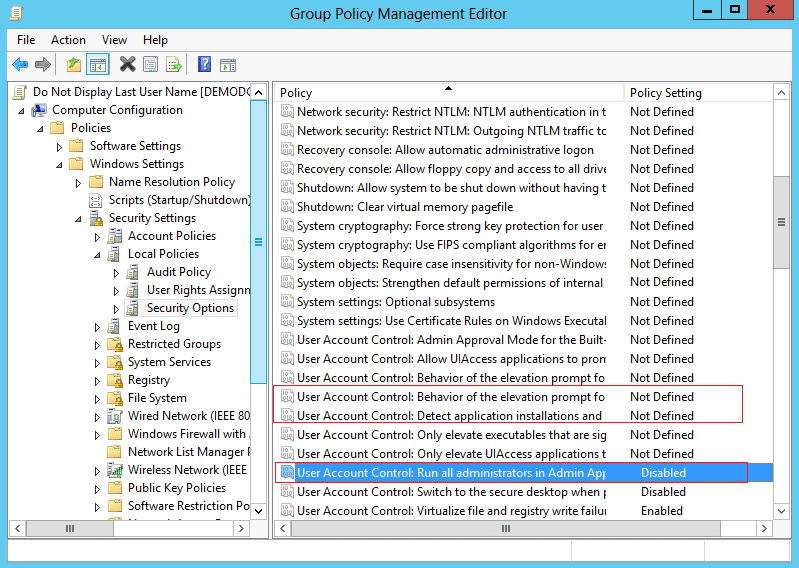The width and height of the screenshot is (799, 568).
Task: Click the Event Log icon in tree
Action: coord(114,326)
